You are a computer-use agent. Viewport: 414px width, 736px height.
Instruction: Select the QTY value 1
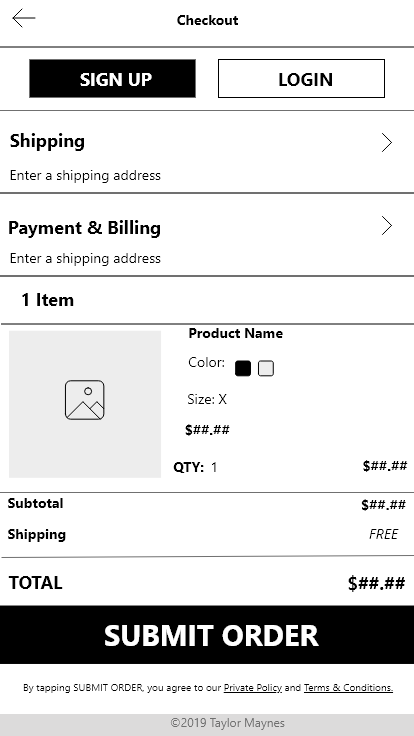pyautogui.click(x=214, y=468)
